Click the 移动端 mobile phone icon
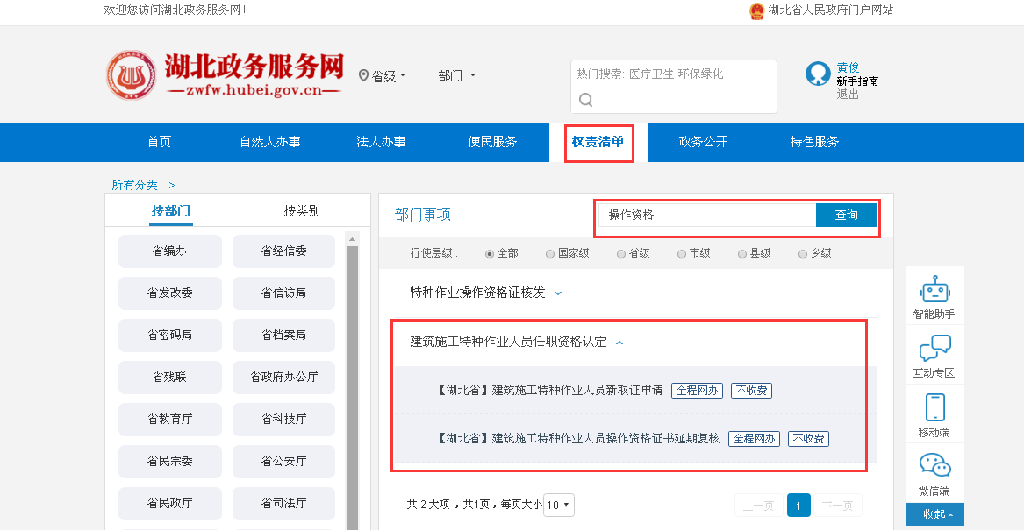This screenshot has height=530, width=1024. click(934, 408)
